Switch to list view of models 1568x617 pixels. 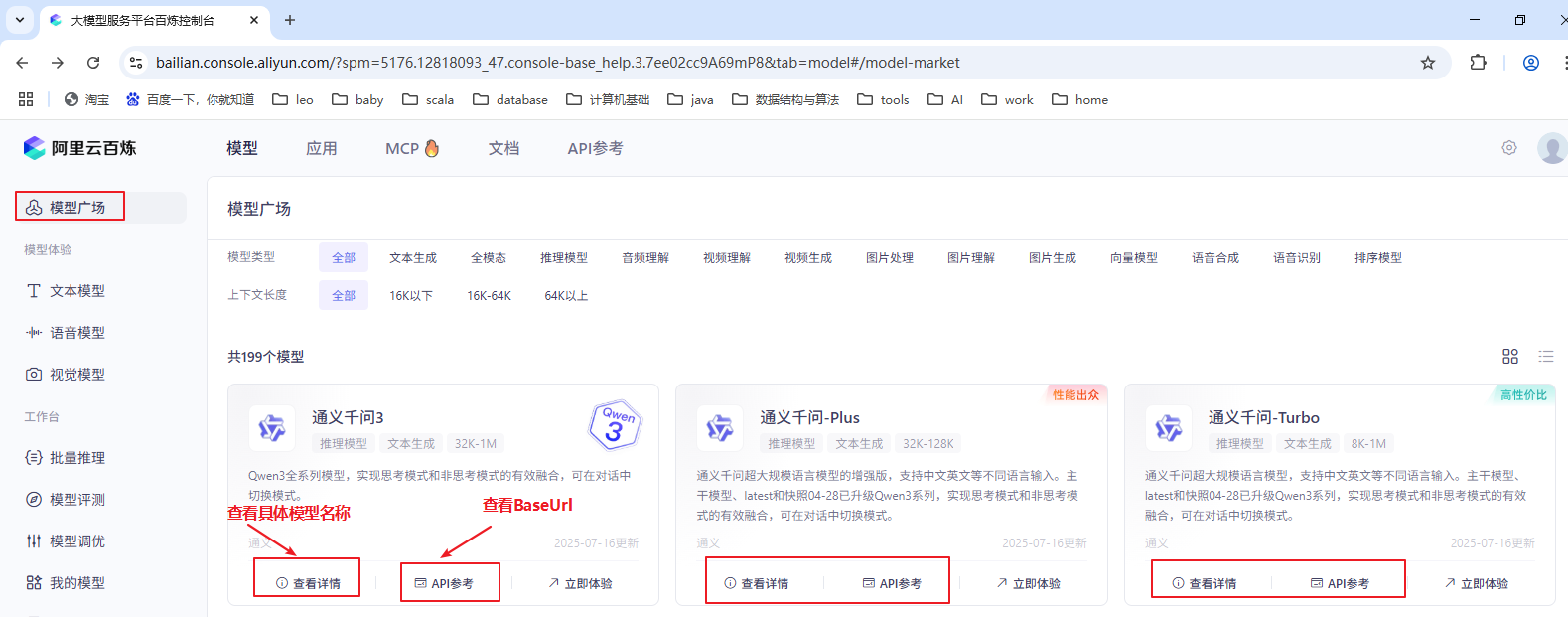[x=1546, y=356]
